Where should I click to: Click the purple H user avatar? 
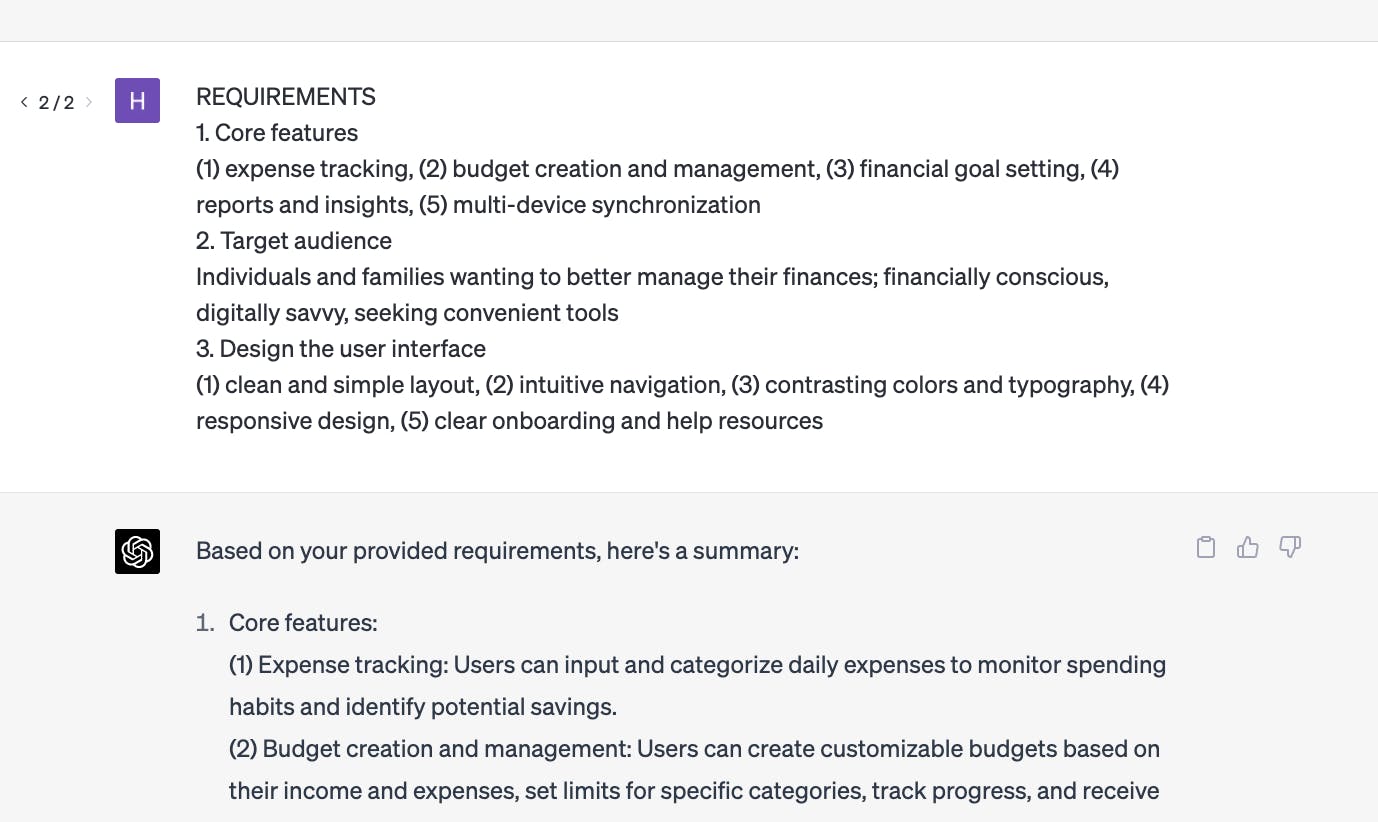(137, 101)
